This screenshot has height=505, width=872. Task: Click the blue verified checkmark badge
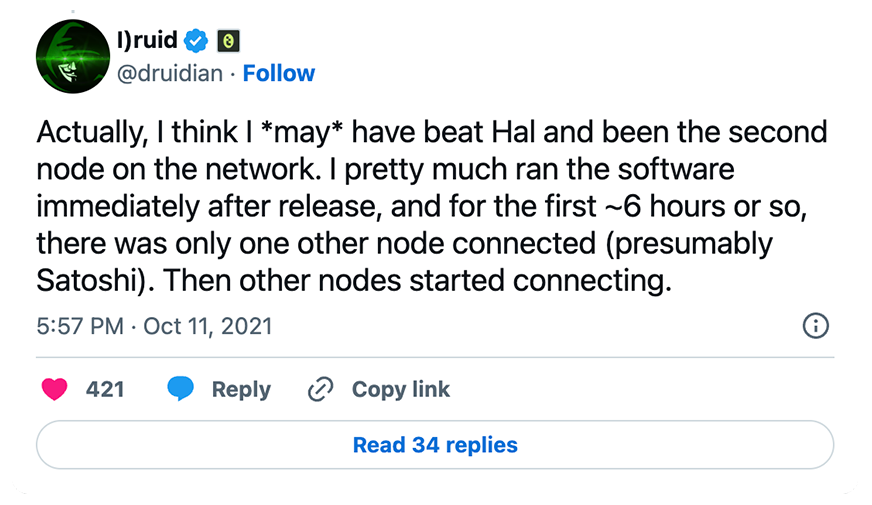198,41
